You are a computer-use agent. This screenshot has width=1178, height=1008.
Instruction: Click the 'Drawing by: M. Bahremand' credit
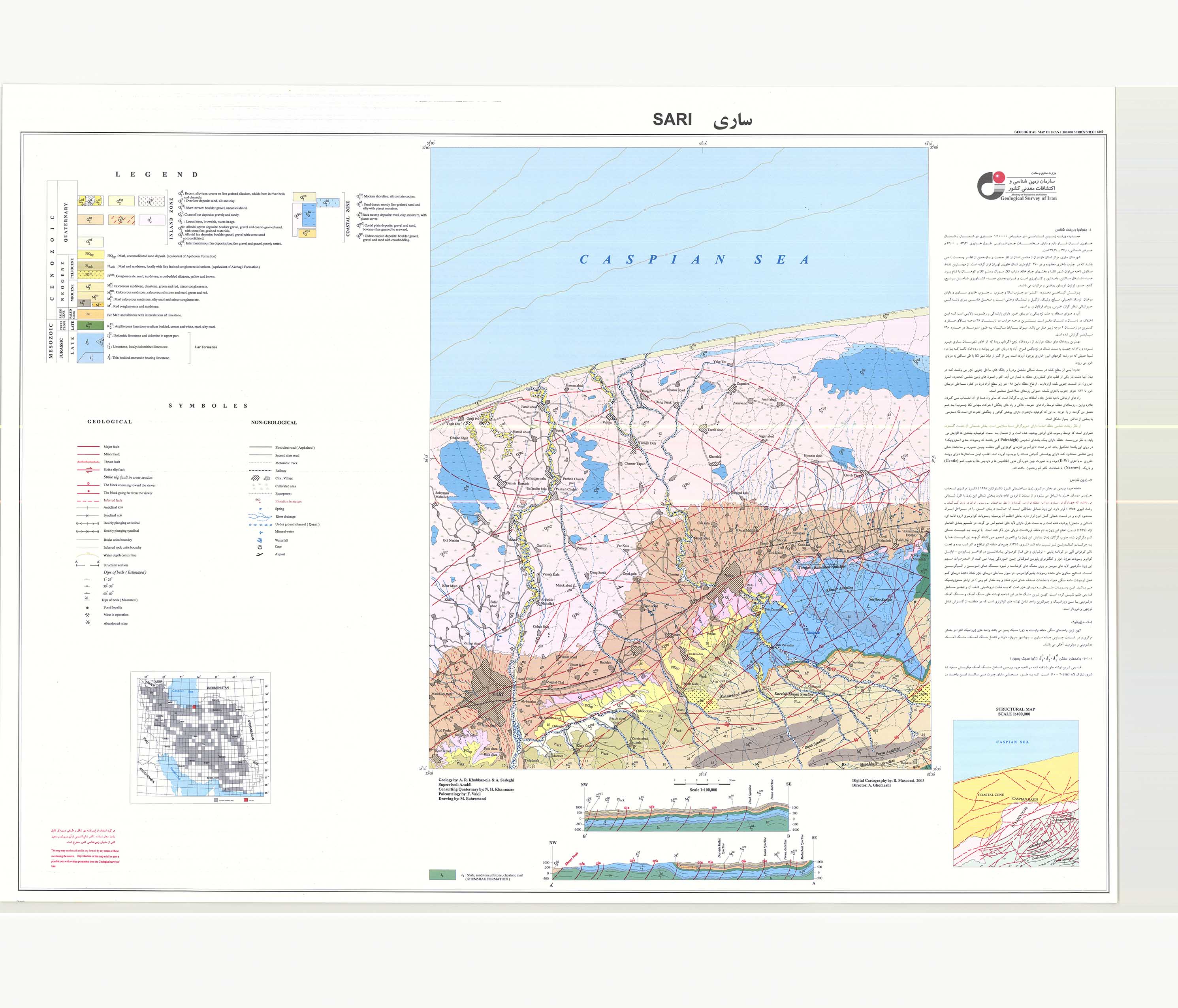[x=462, y=799]
